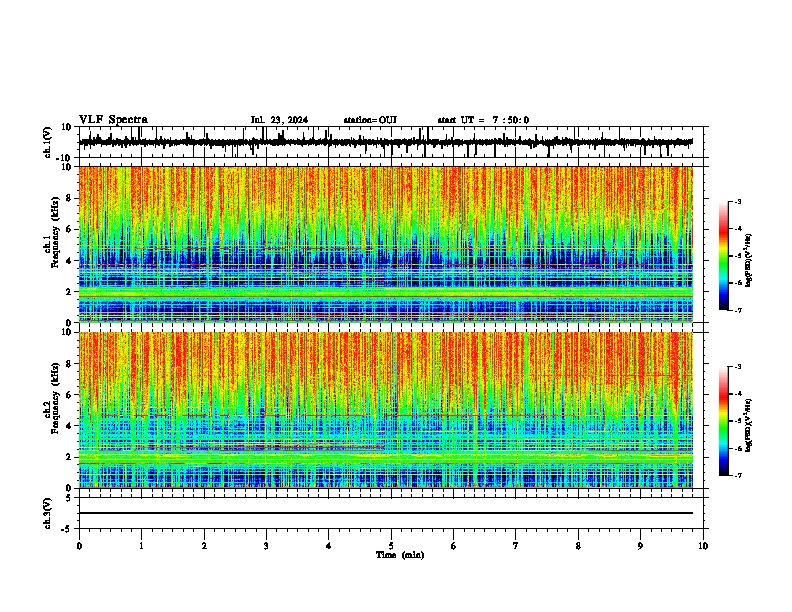Click time axis tick label "0"
This screenshot has width=792, height=612.
click(x=79, y=546)
